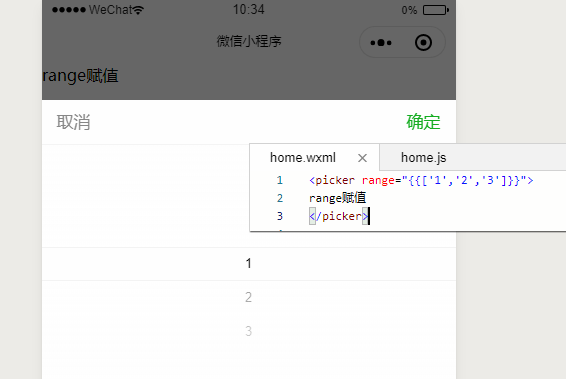Select the home.wxml tab

pos(303,158)
